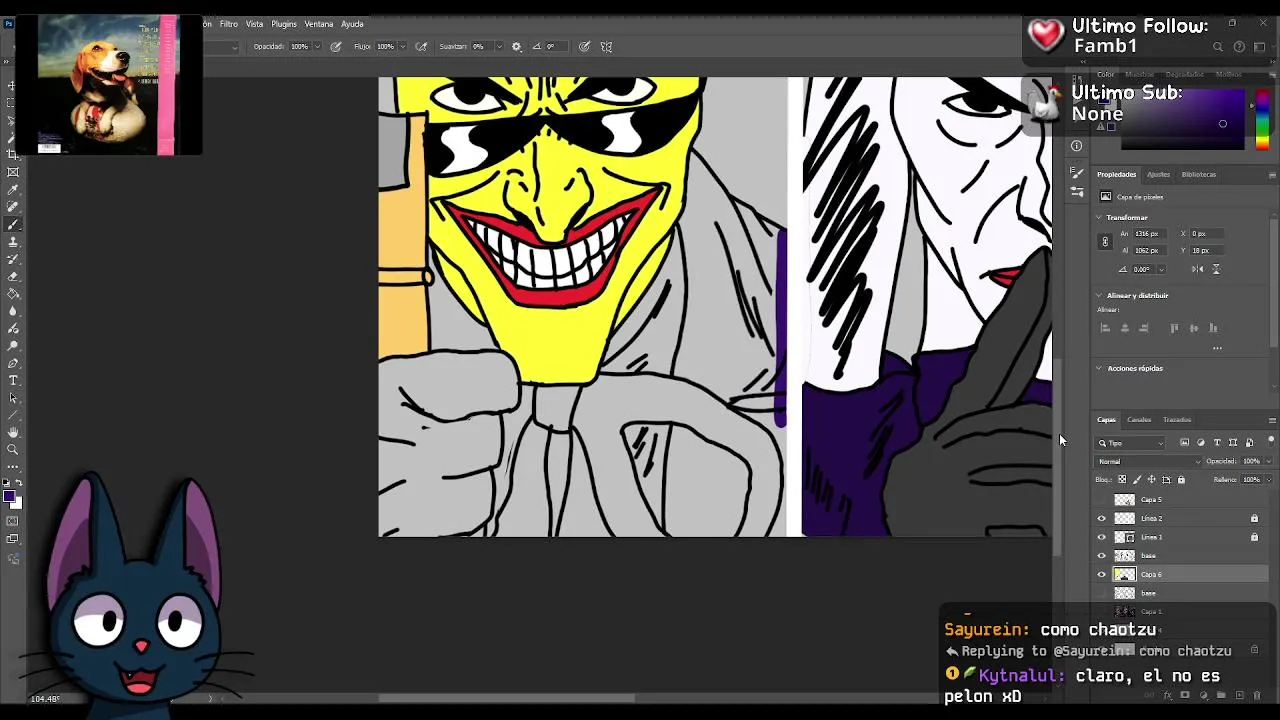Viewport: 1280px width, 720px height.
Task: Toggle width-height link in Transformar
Action: point(1105,242)
